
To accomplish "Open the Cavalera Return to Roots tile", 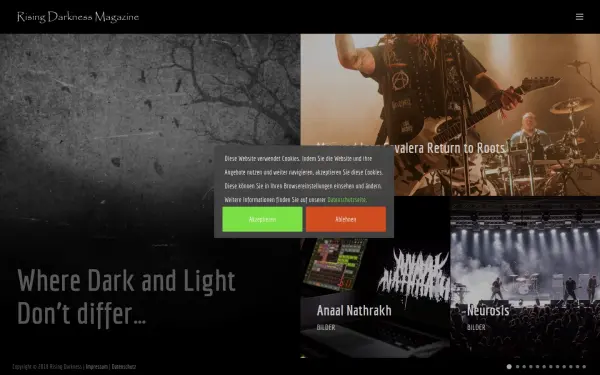I will [x=450, y=115].
